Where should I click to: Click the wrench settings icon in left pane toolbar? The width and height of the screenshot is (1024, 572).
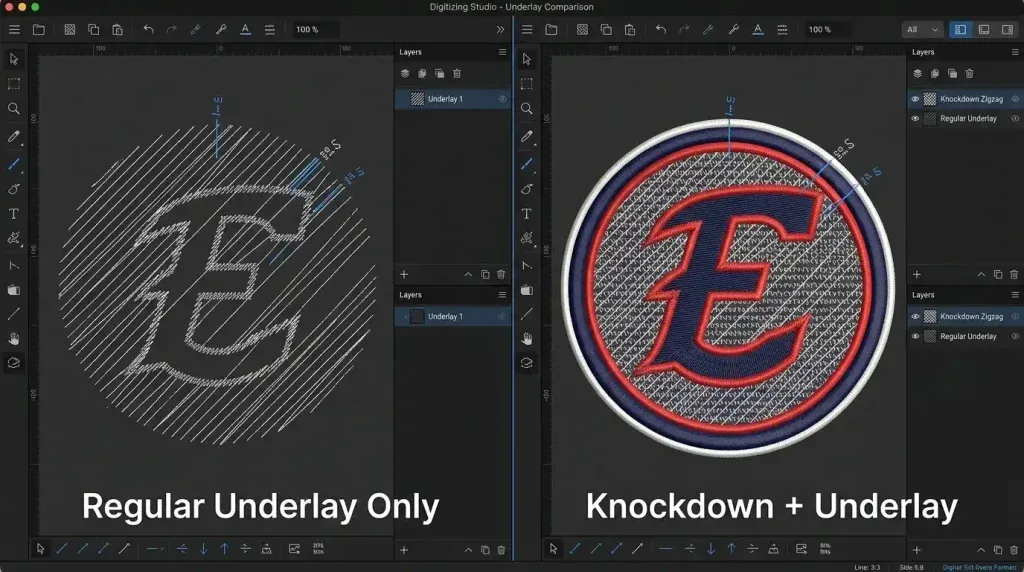[x=221, y=29]
